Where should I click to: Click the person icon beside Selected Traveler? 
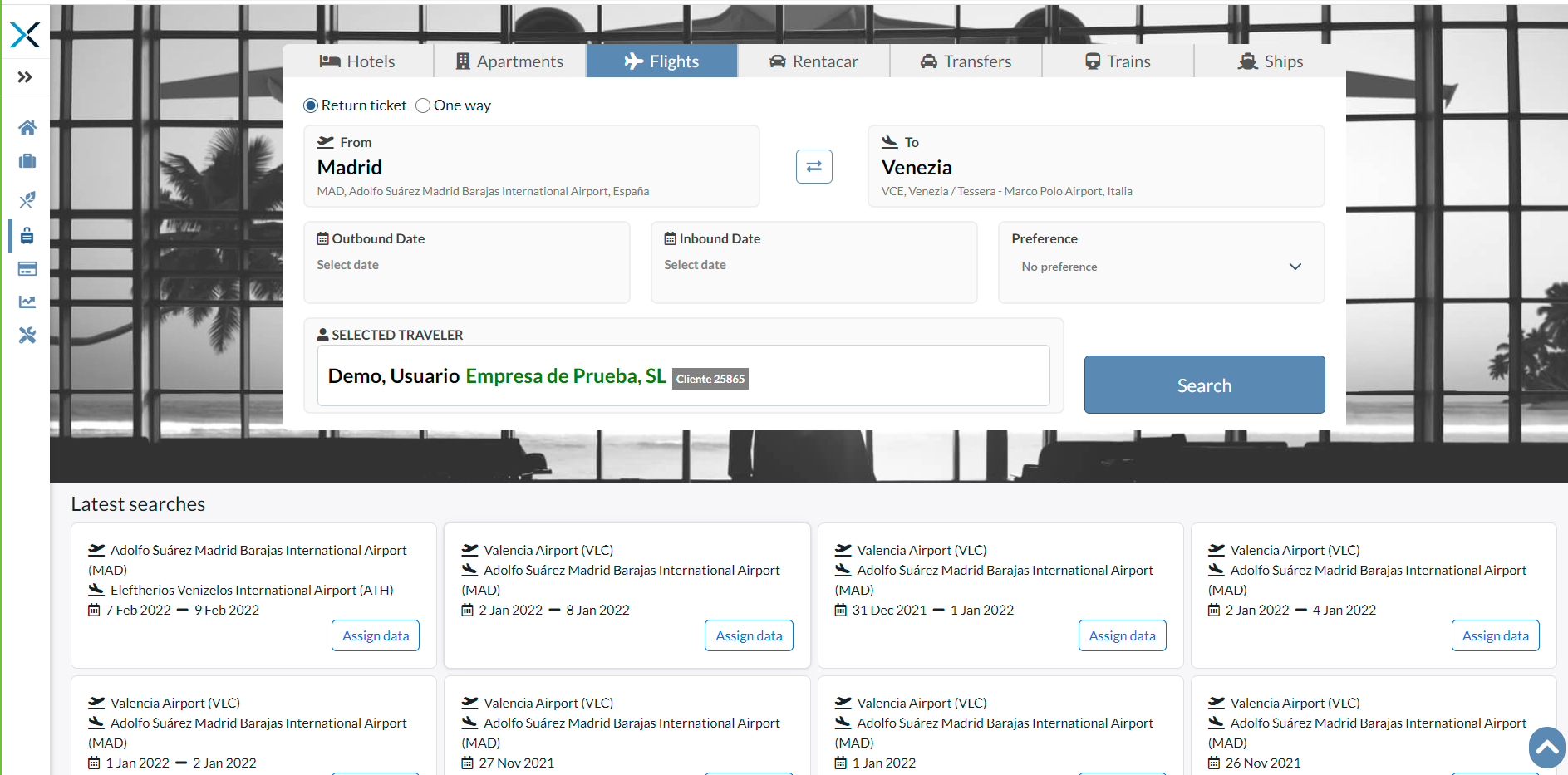[323, 335]
